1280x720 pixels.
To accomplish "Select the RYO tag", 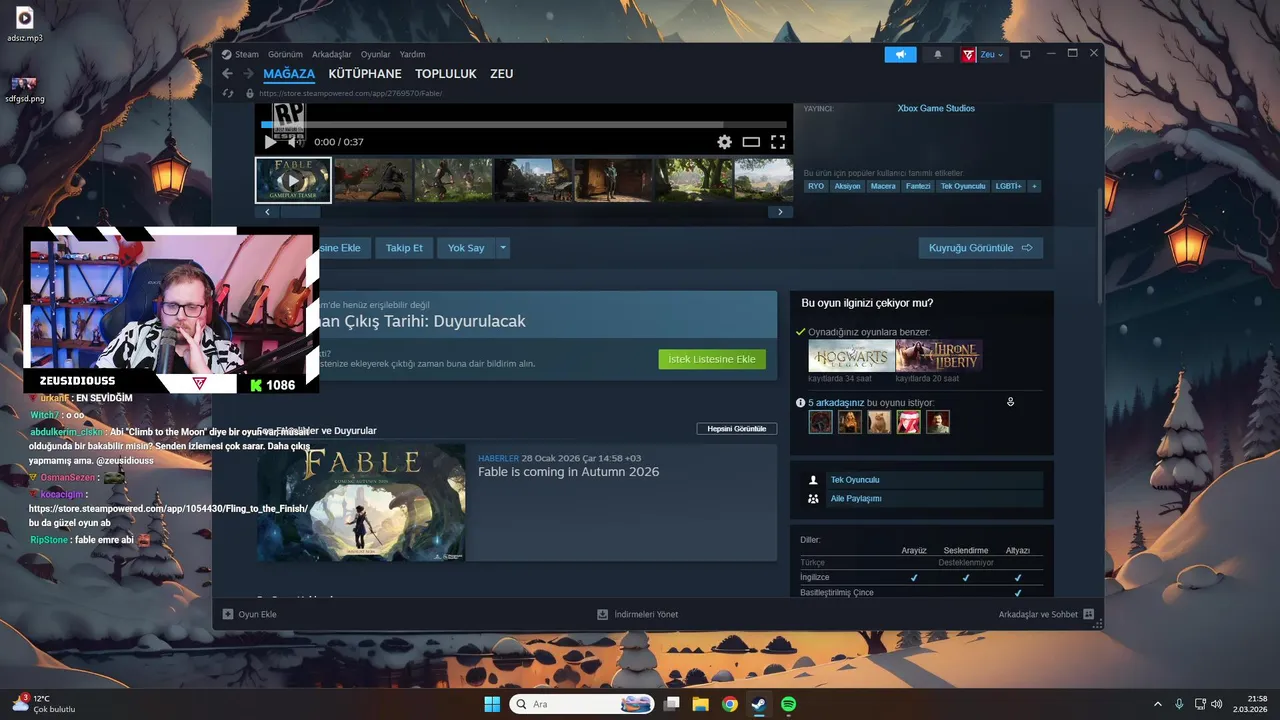I will pyautogui.click(x=816, y=186).
